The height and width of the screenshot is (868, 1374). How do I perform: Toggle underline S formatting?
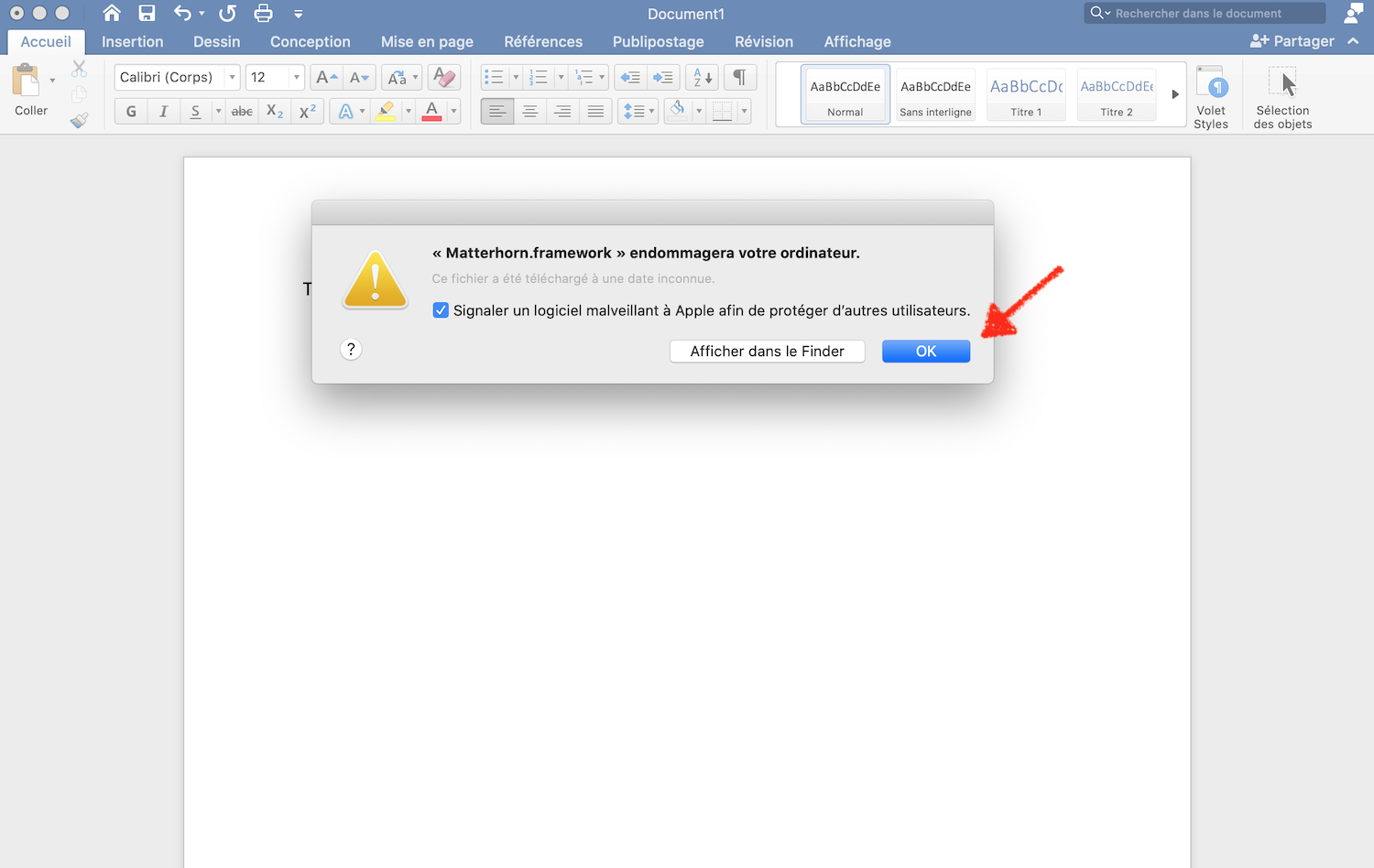click(x=195, y=112)
